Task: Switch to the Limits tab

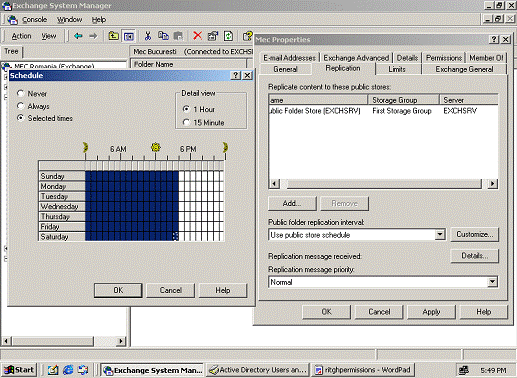Action: pos(397,69)
